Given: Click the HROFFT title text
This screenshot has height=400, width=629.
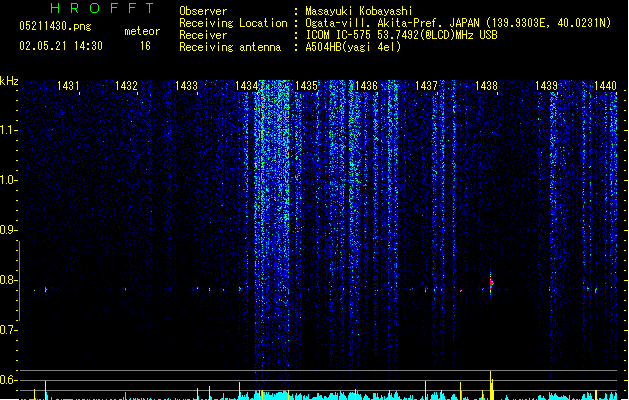Looking at the screenshot, I should click(x=103, y=8).
